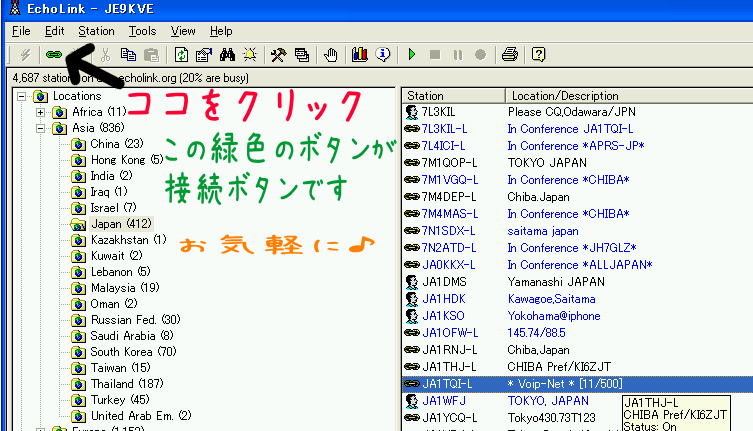
Task: Click the Print icon in the toolbar
Action: [x=510, y=54]
